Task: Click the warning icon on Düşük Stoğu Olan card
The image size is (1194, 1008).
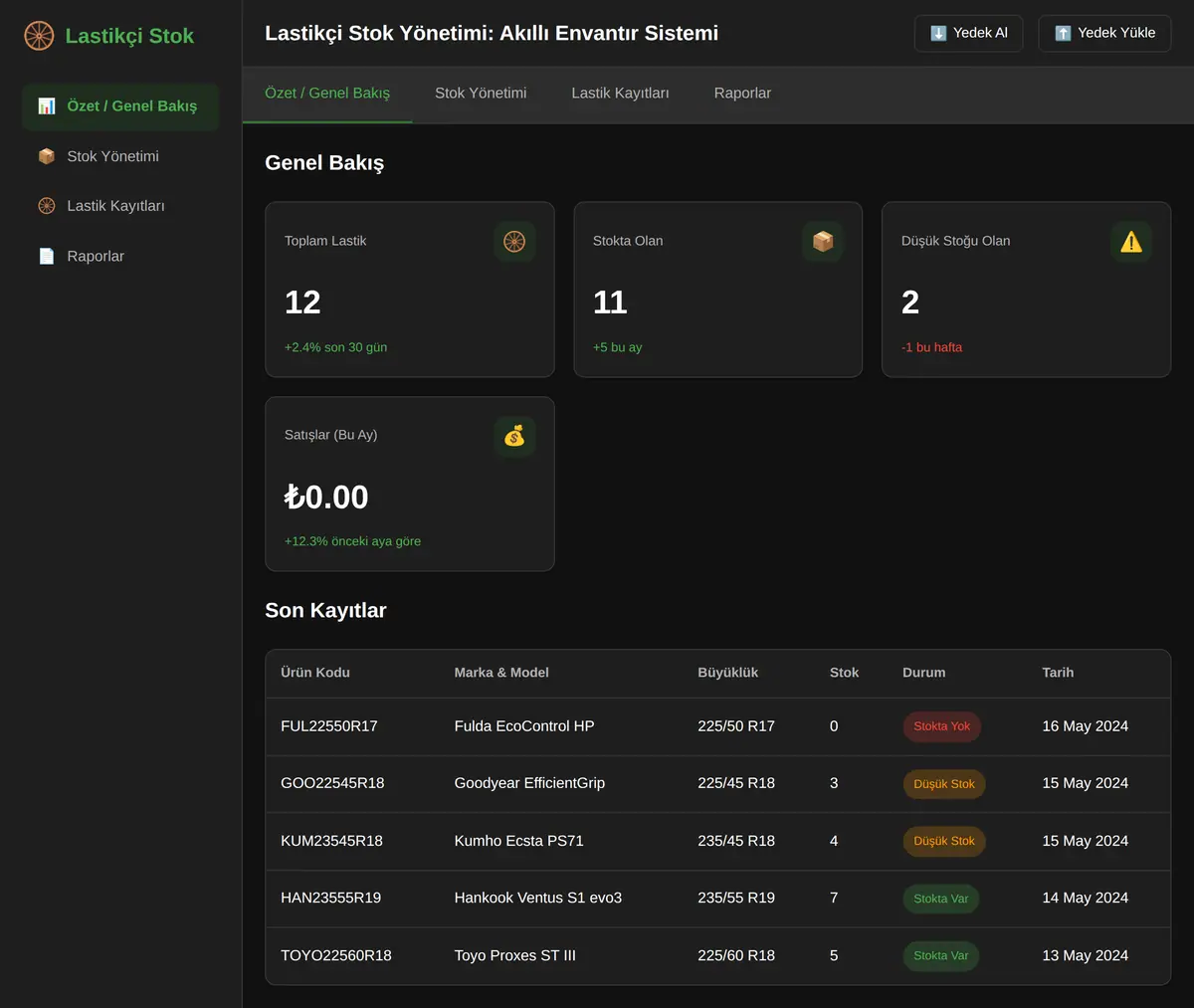Action: click(1131, 242)
